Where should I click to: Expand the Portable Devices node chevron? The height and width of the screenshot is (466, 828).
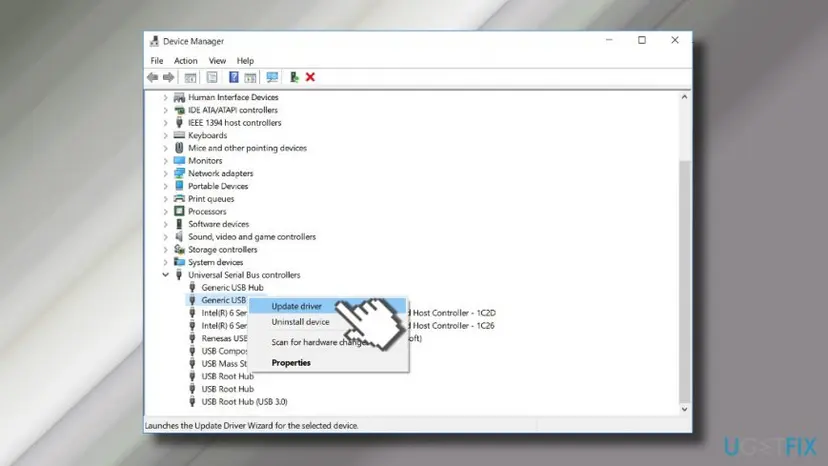165,186
